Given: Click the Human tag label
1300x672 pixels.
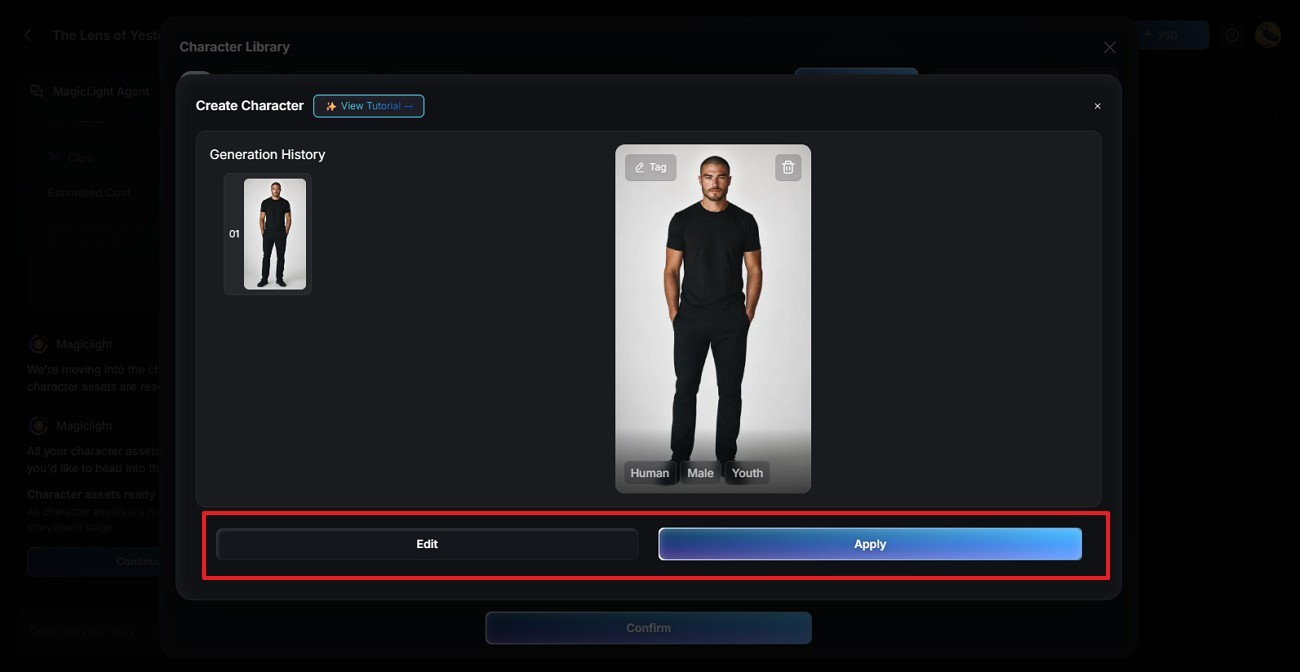Looking at the screenshot, I should [x=650, y=473].
